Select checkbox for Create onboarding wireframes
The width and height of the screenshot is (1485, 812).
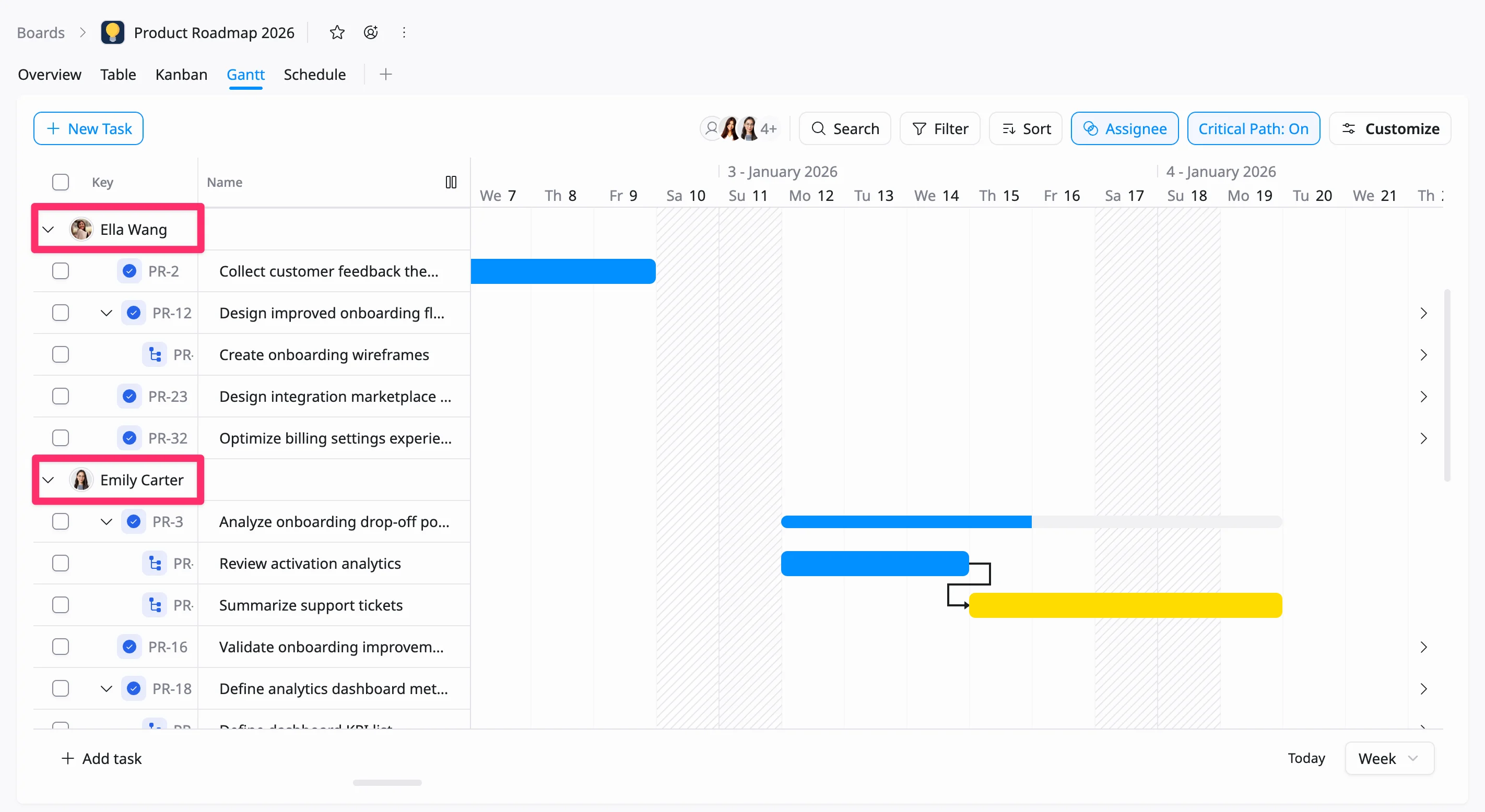click(61, 354)
